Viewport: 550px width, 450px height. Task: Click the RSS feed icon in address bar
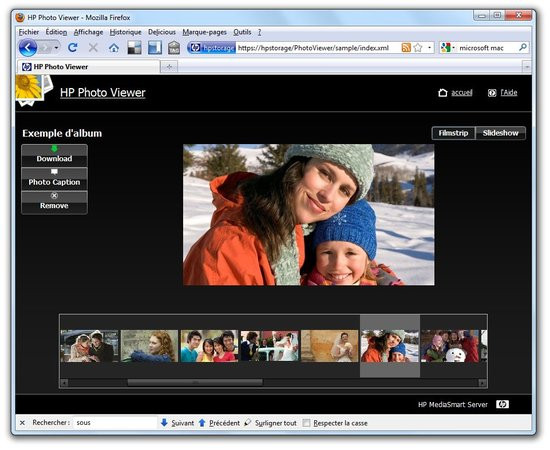(x=406, y=47)
